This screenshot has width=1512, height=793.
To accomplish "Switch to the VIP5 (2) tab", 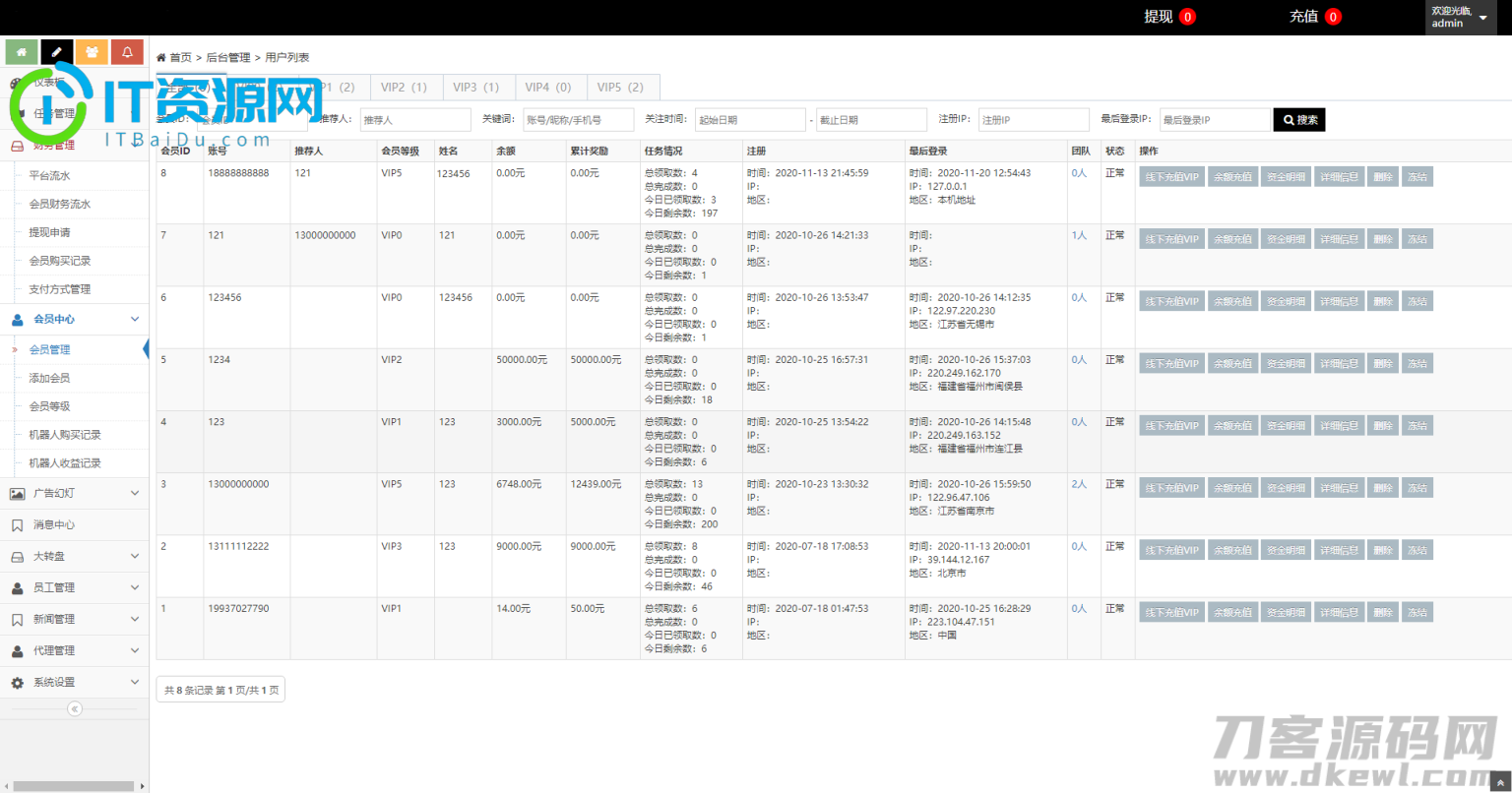I will click(621, 87).
